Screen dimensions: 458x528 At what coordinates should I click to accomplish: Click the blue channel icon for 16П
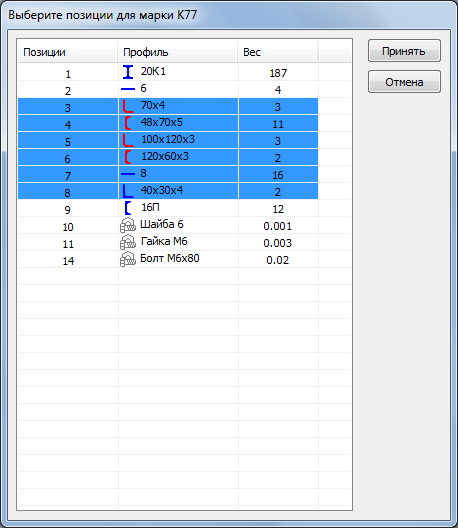[x=128, y=208]
